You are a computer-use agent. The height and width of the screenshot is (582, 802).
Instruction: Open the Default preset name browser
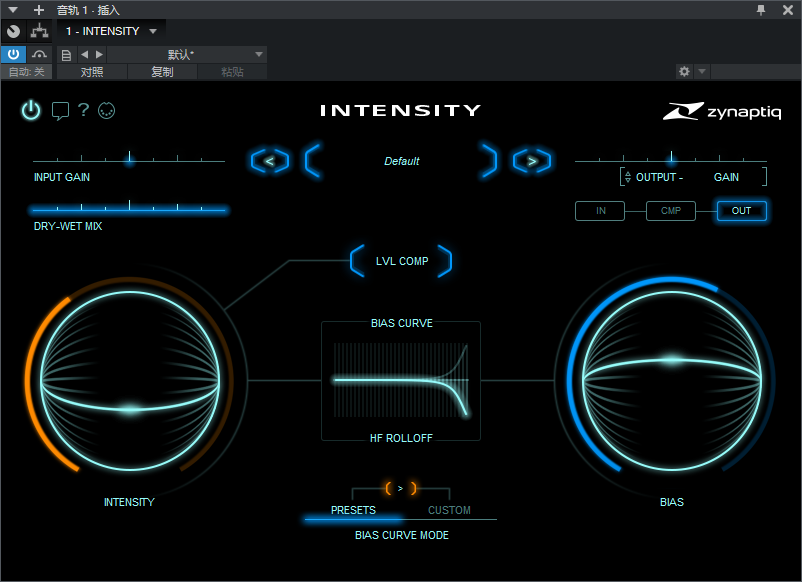(402, 161)
